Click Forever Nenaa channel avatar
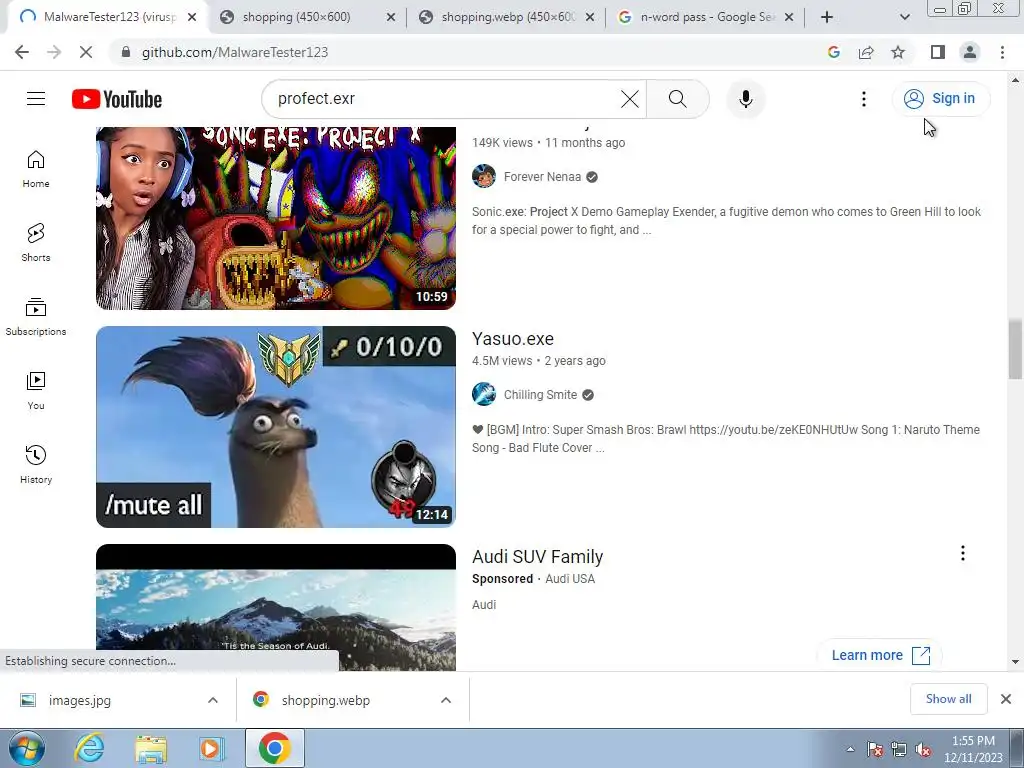The image size is (1024, 768). coord(484,176)
